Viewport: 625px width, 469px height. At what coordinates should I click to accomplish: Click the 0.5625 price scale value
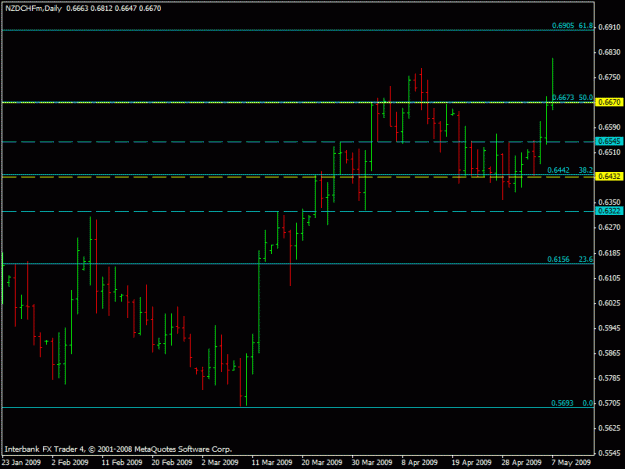pyautogui.click(x=609, y=428)
